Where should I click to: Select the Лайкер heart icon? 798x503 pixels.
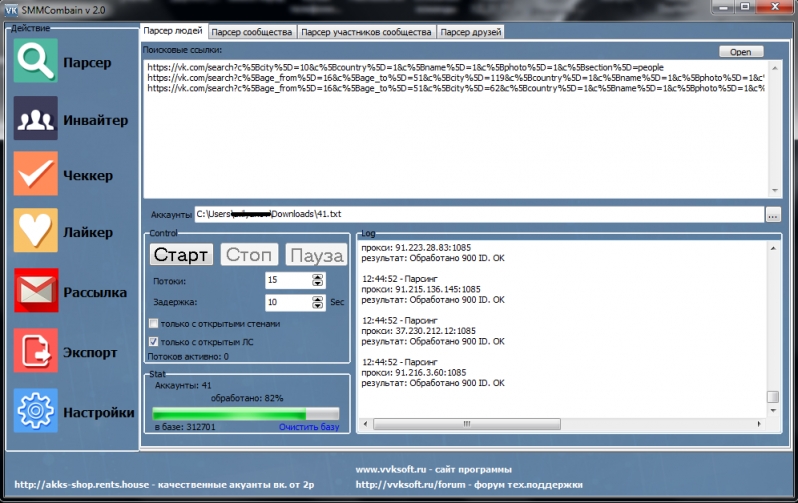pyautogui.click(x=35, y=230)
